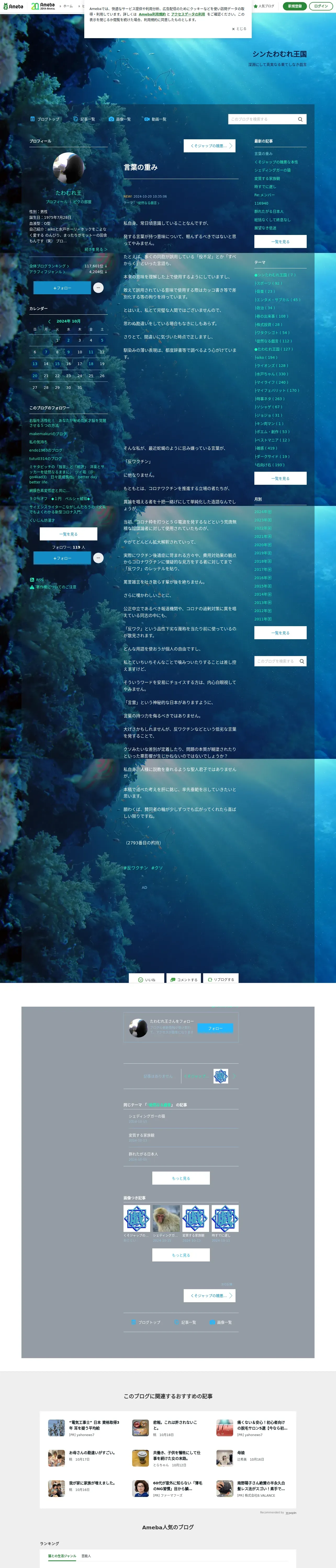Open theme 雑感 ( 419 )

(x=266, y=448)
